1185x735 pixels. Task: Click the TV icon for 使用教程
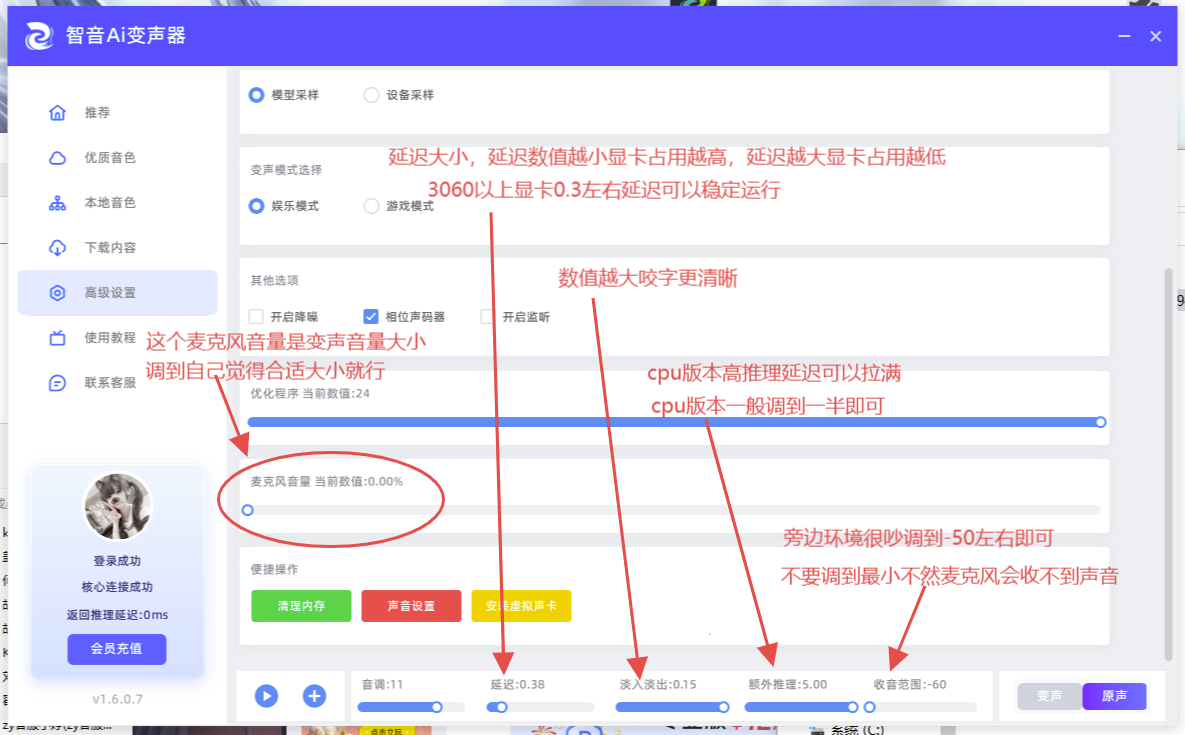[x=57, y=338]
